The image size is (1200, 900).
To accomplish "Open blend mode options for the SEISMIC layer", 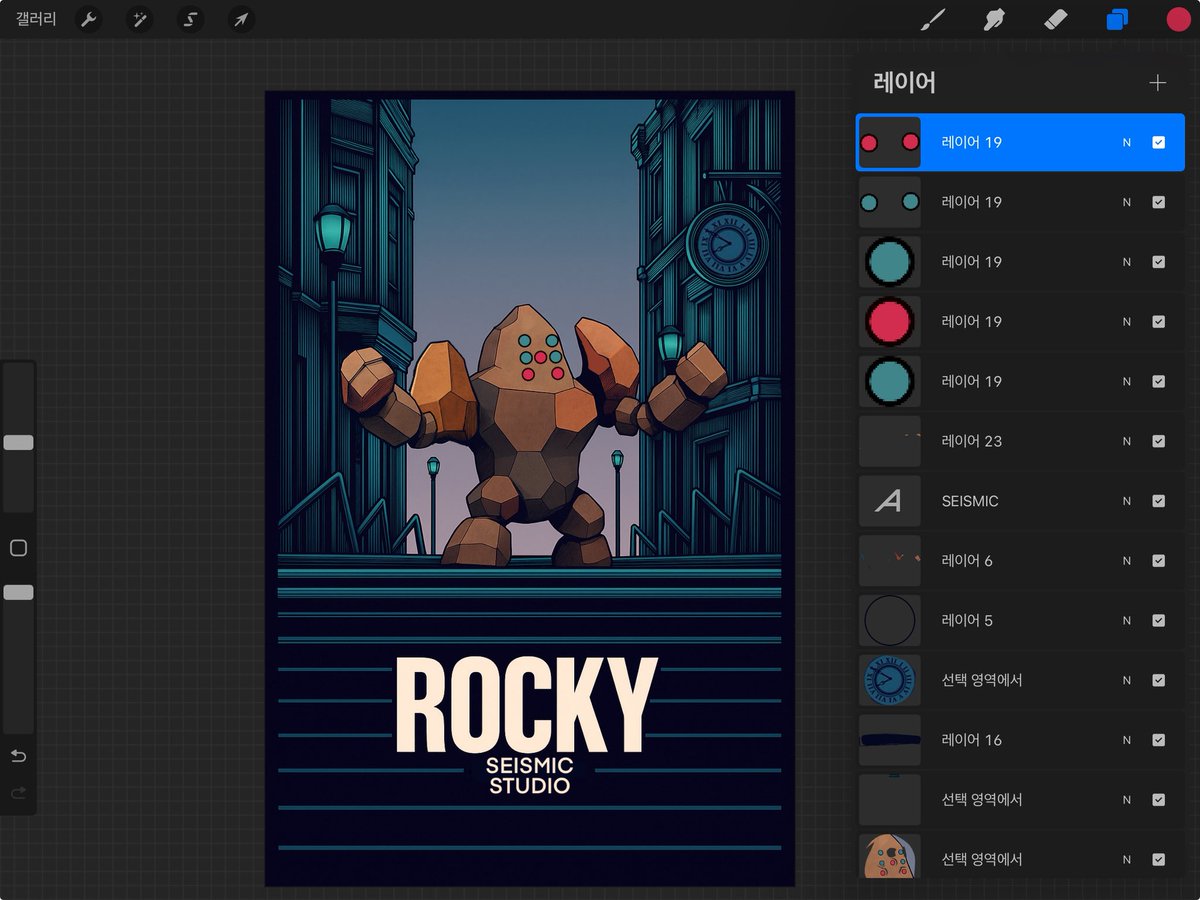I will click(1126, 501).
